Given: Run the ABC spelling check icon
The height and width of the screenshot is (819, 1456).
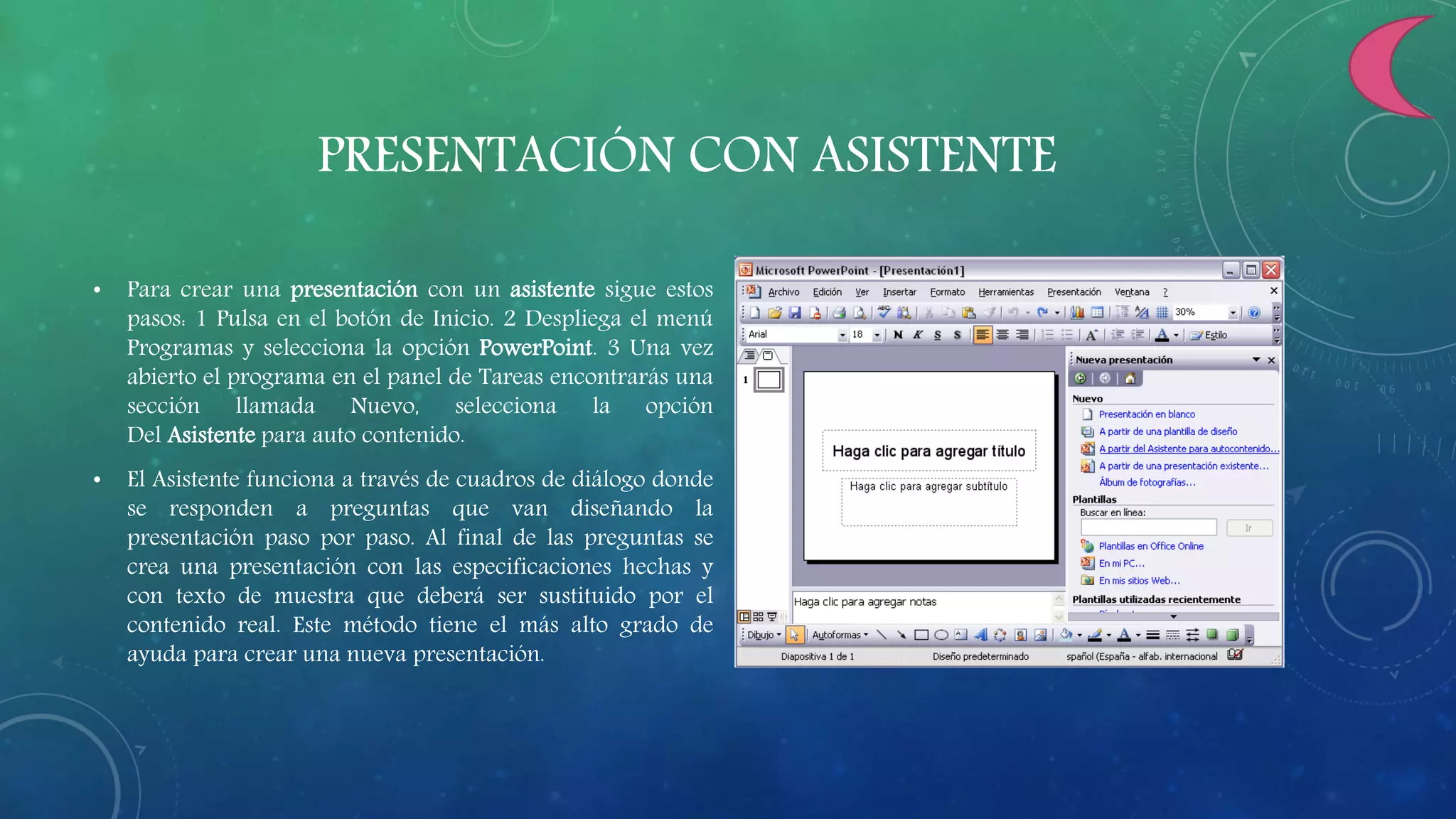Looking at the screenshot, I should point(884,312).
